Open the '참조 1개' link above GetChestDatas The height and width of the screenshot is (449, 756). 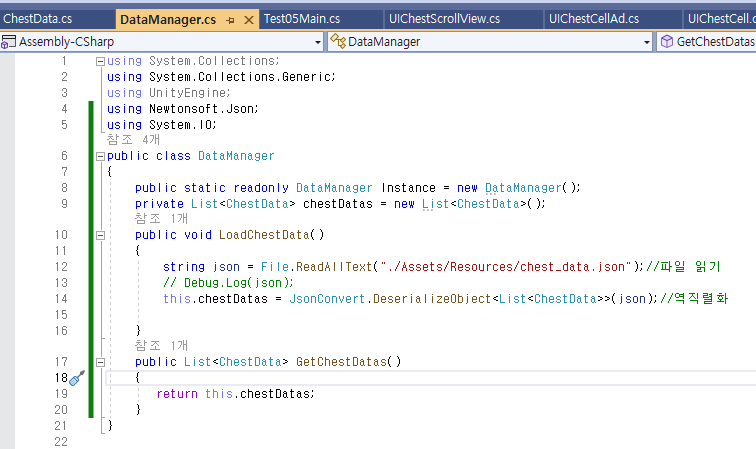pyautogui.click(x=161, y=346)
